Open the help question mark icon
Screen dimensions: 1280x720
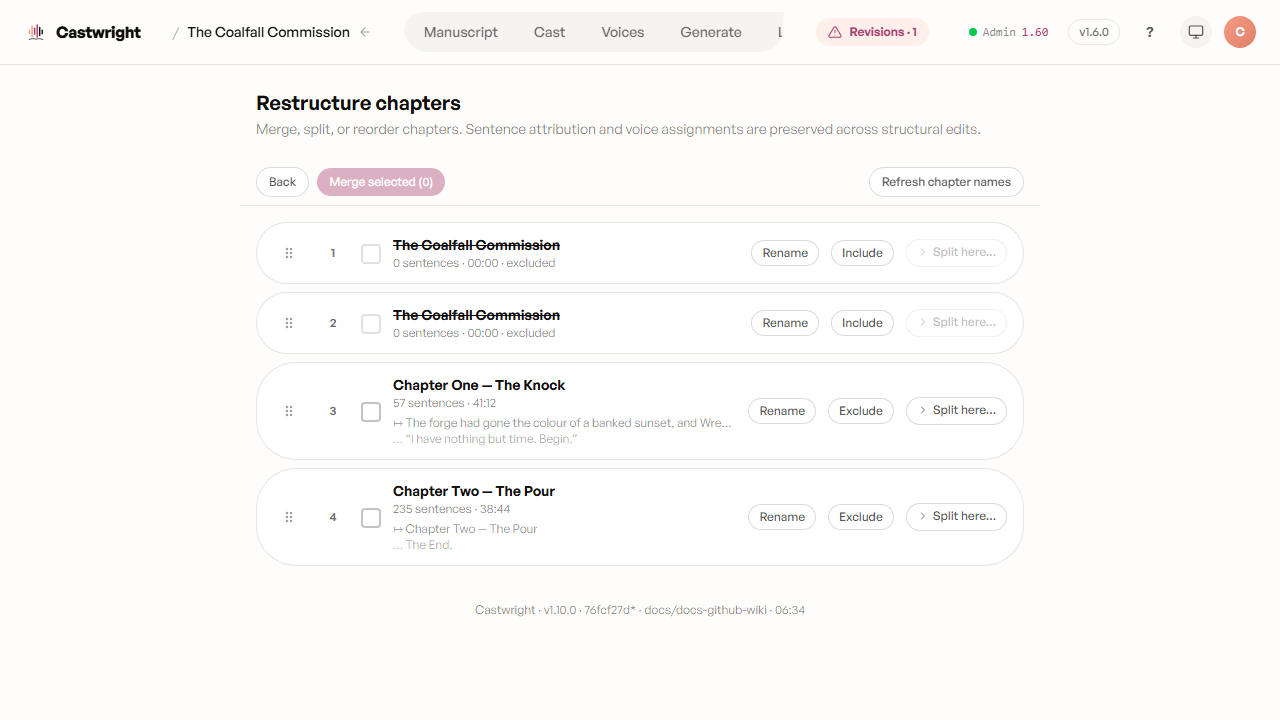point(1150,32)
